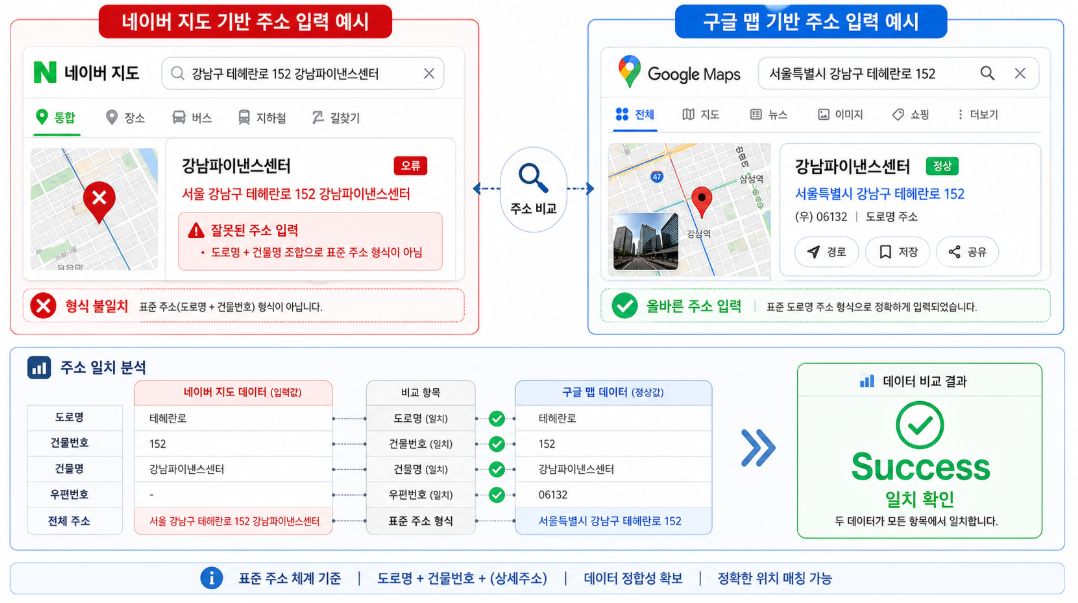Click the Naver Map green N logo
Image resolution: width=1078 pixels, height=603 pixels.
point(45,72)
